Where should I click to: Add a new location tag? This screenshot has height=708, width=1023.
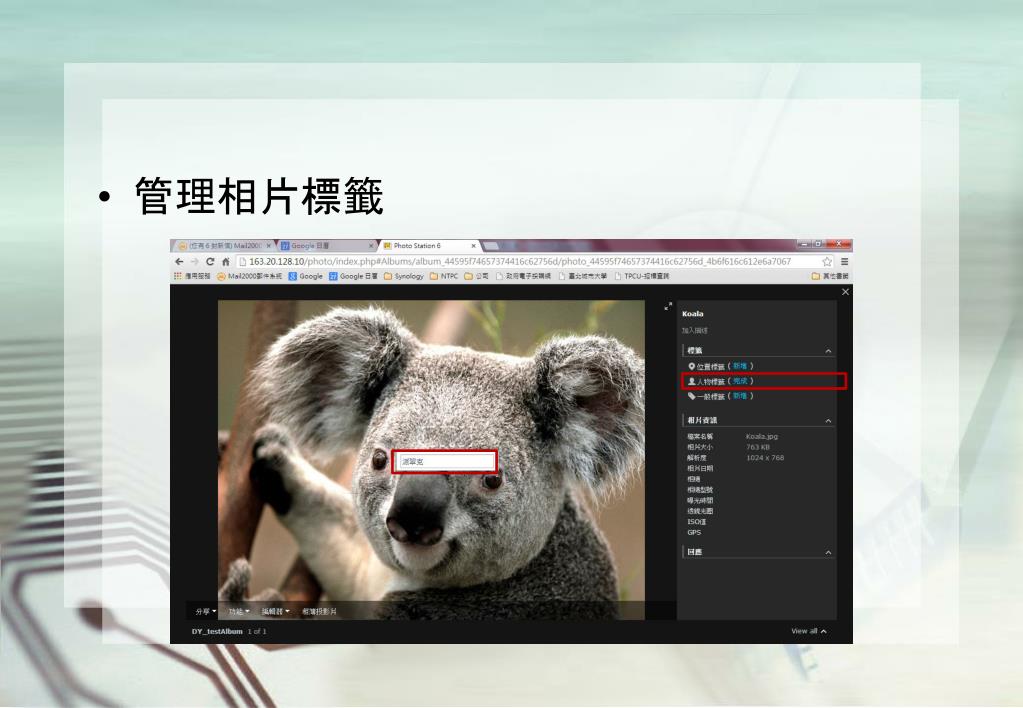pos(739,366)
